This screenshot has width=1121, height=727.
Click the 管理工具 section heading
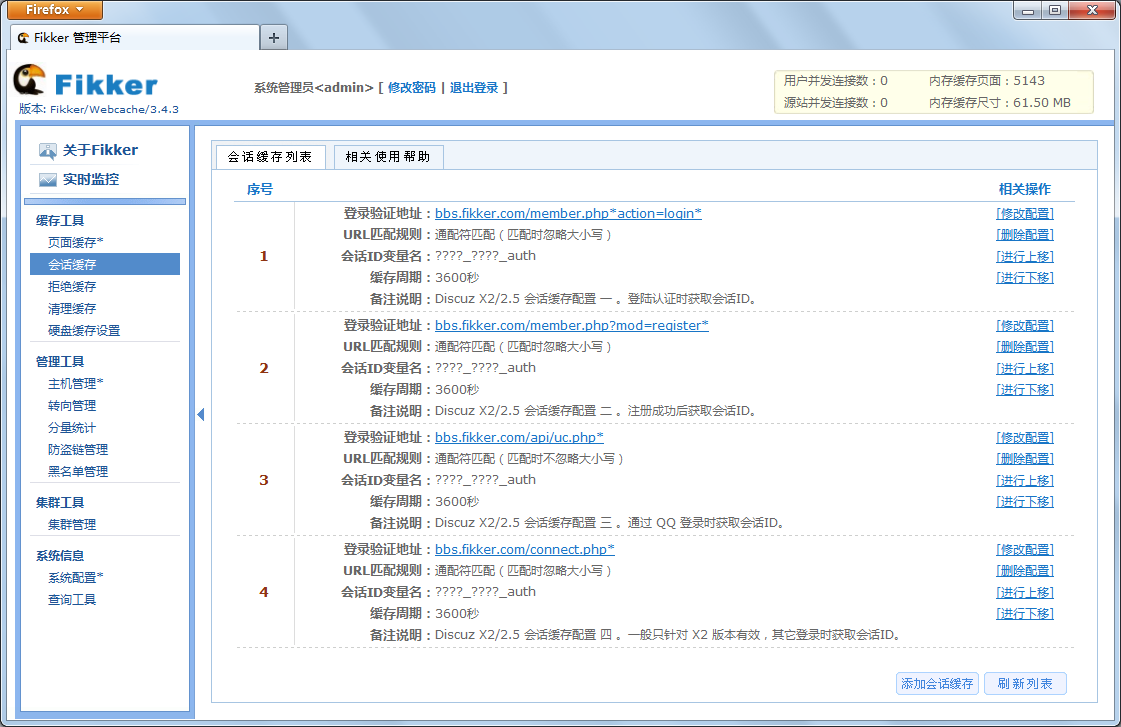pos(60,362)
